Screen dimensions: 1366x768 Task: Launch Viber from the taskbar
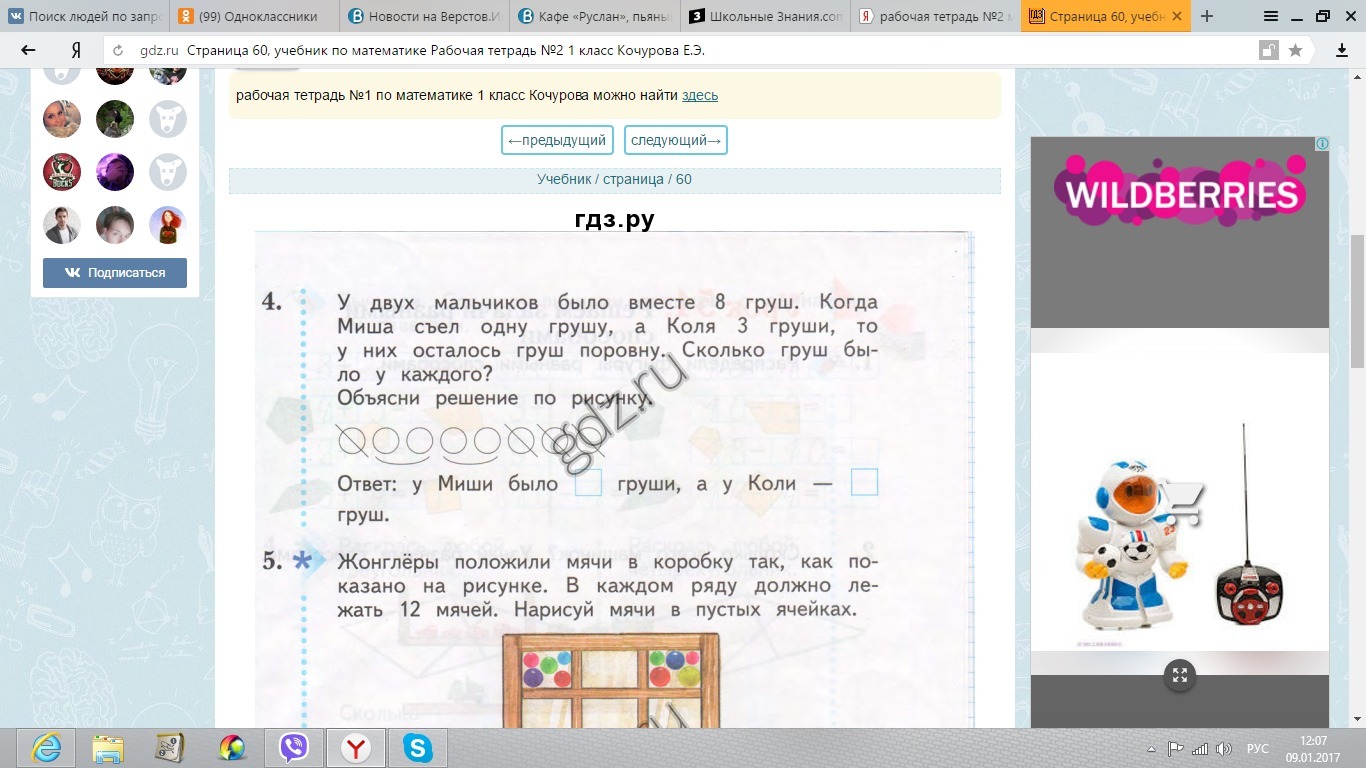click(x=294, y=747)
